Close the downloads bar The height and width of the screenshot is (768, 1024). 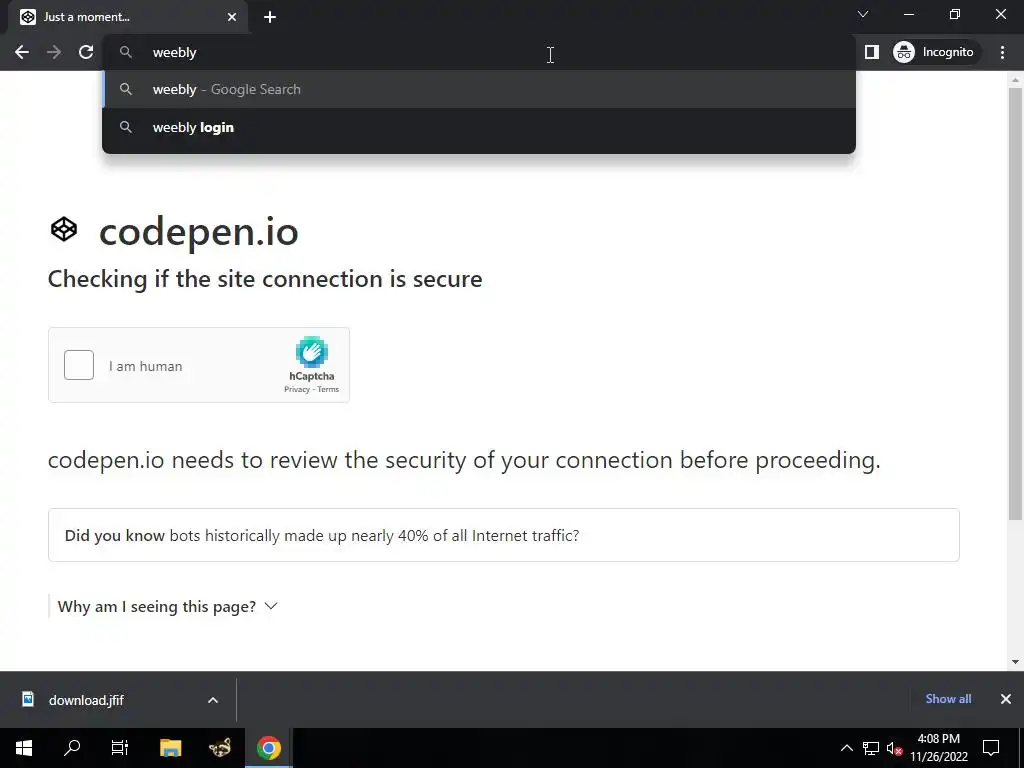click(1006, 699)
